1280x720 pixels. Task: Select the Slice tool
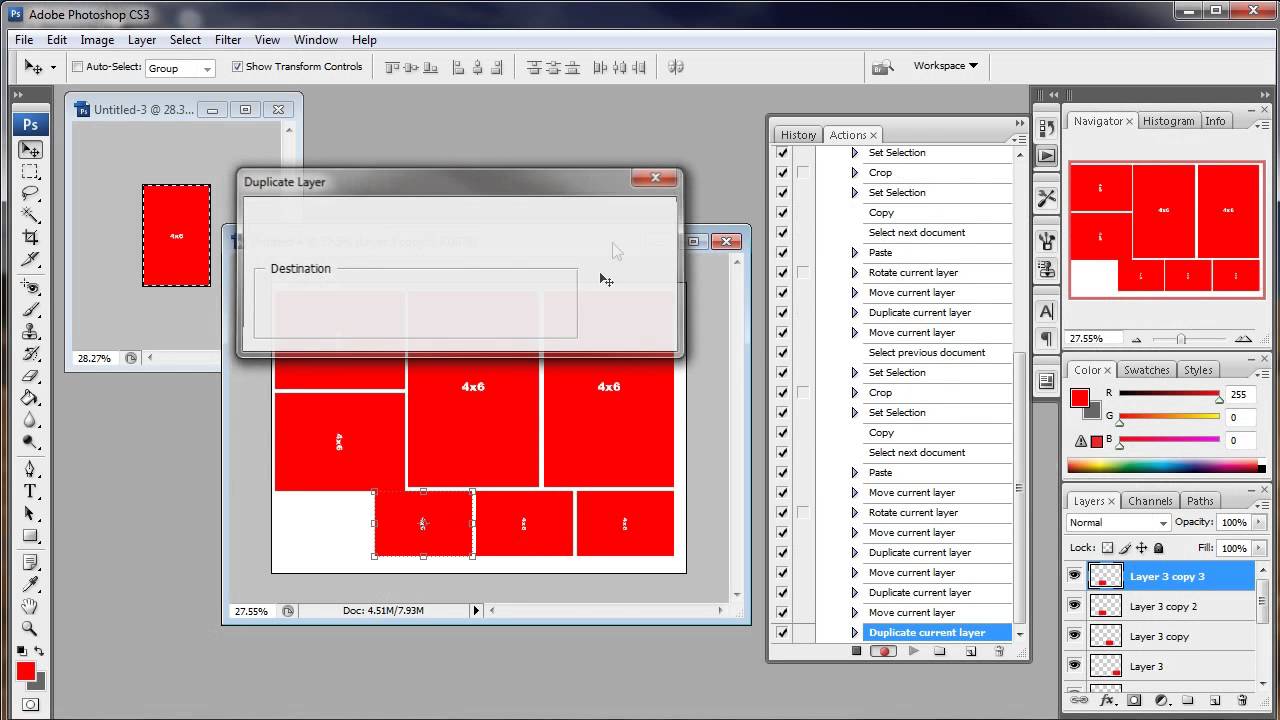click(x=30, y=259)
